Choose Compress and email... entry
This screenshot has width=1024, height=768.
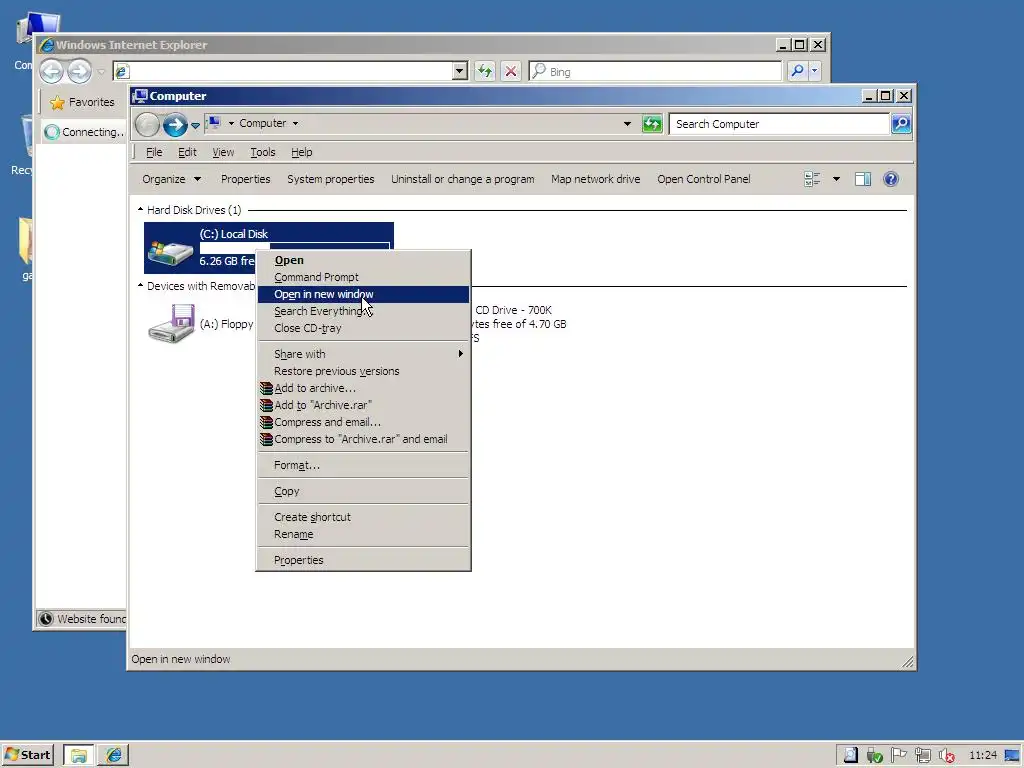click(363, 422)
